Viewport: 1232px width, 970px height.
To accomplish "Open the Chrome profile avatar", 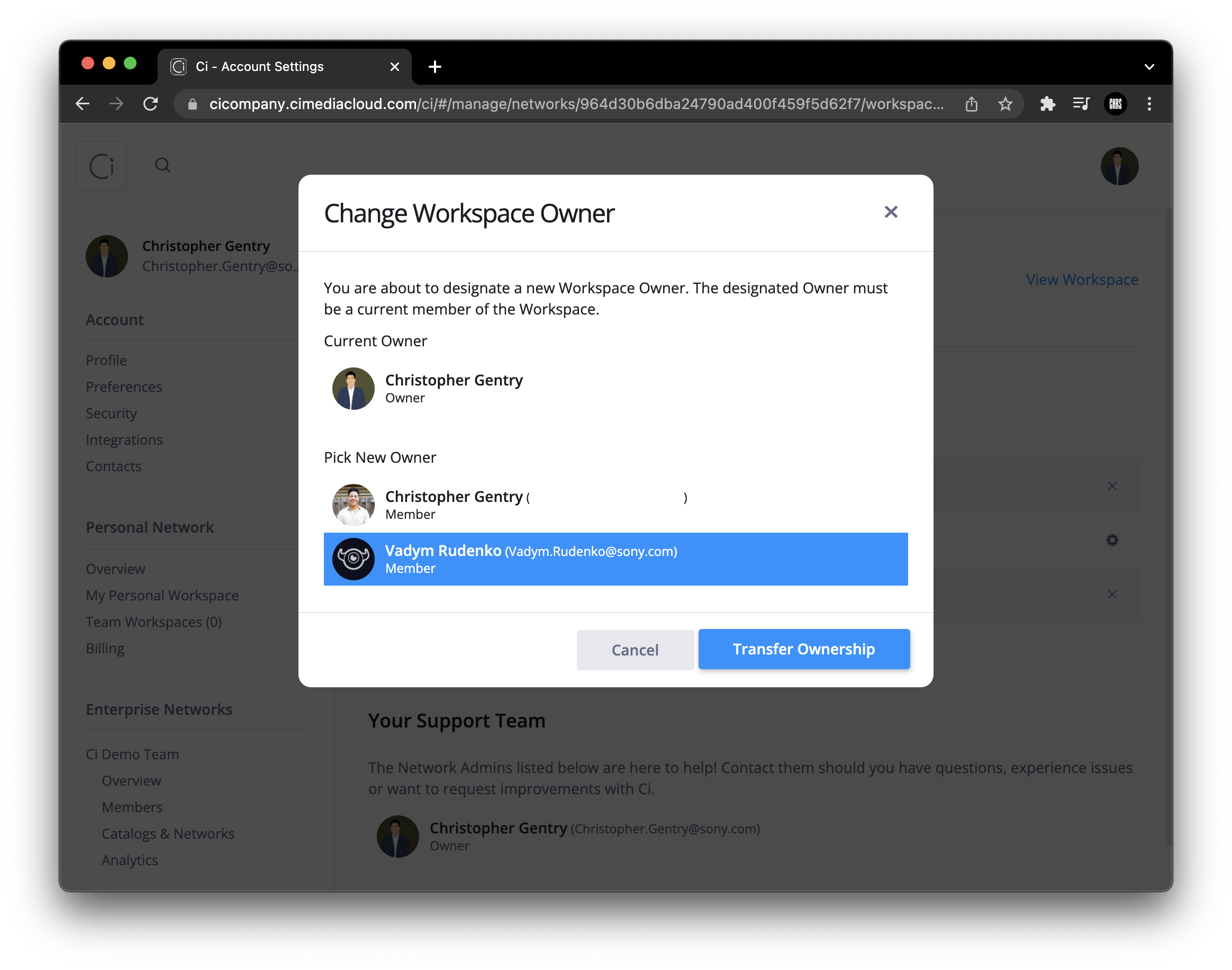I will coord(1115,104).
